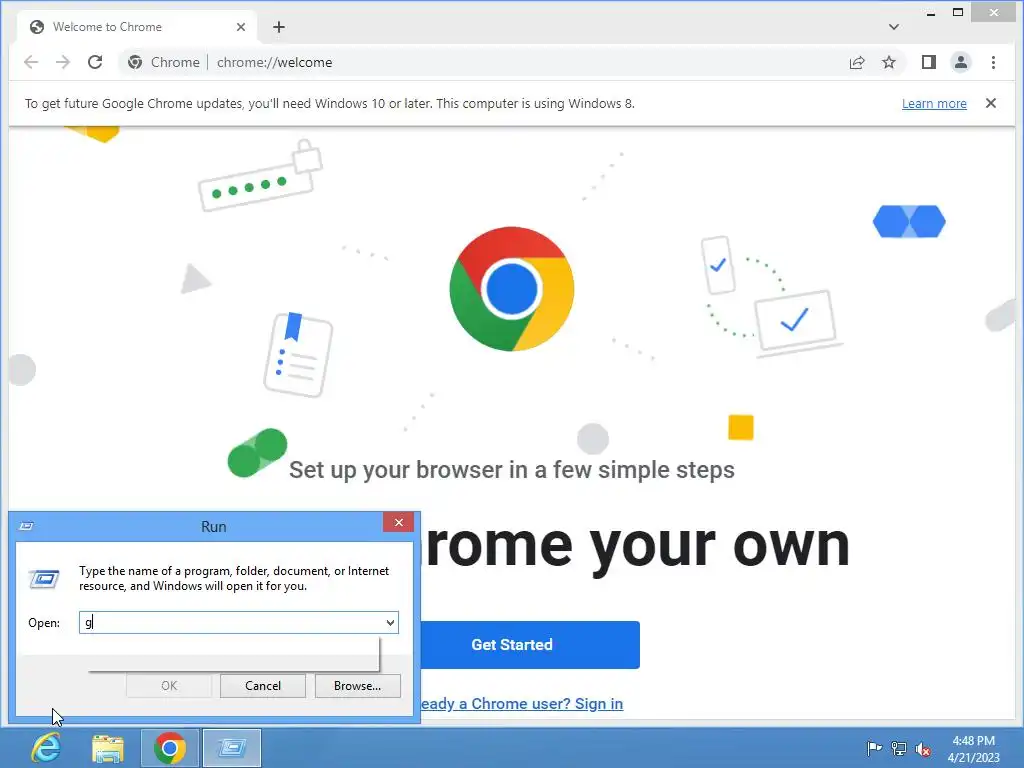
Task: Click Browse... in the Run dialog
Action: click(357, 686)
